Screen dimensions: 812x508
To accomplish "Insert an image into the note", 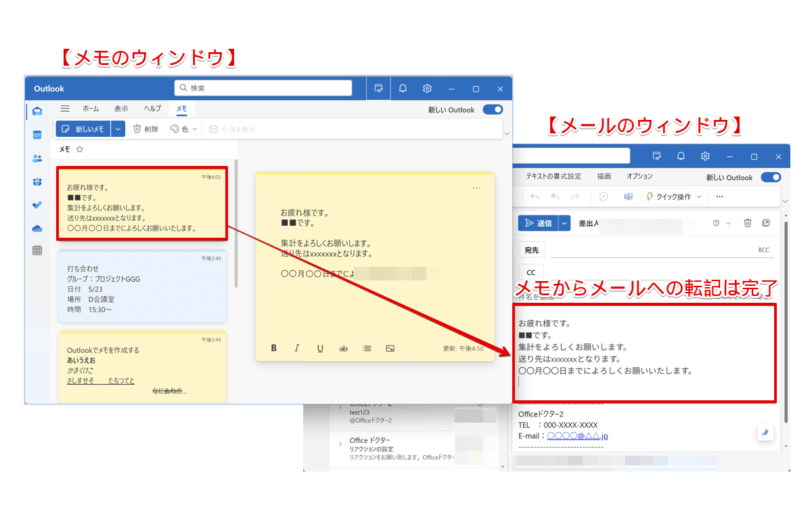I will point(390,348).
